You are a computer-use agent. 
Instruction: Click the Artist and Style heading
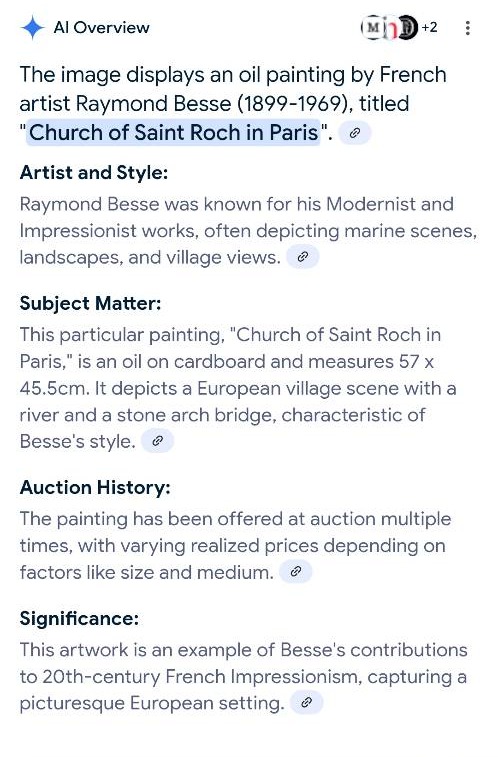pos(94,172)
